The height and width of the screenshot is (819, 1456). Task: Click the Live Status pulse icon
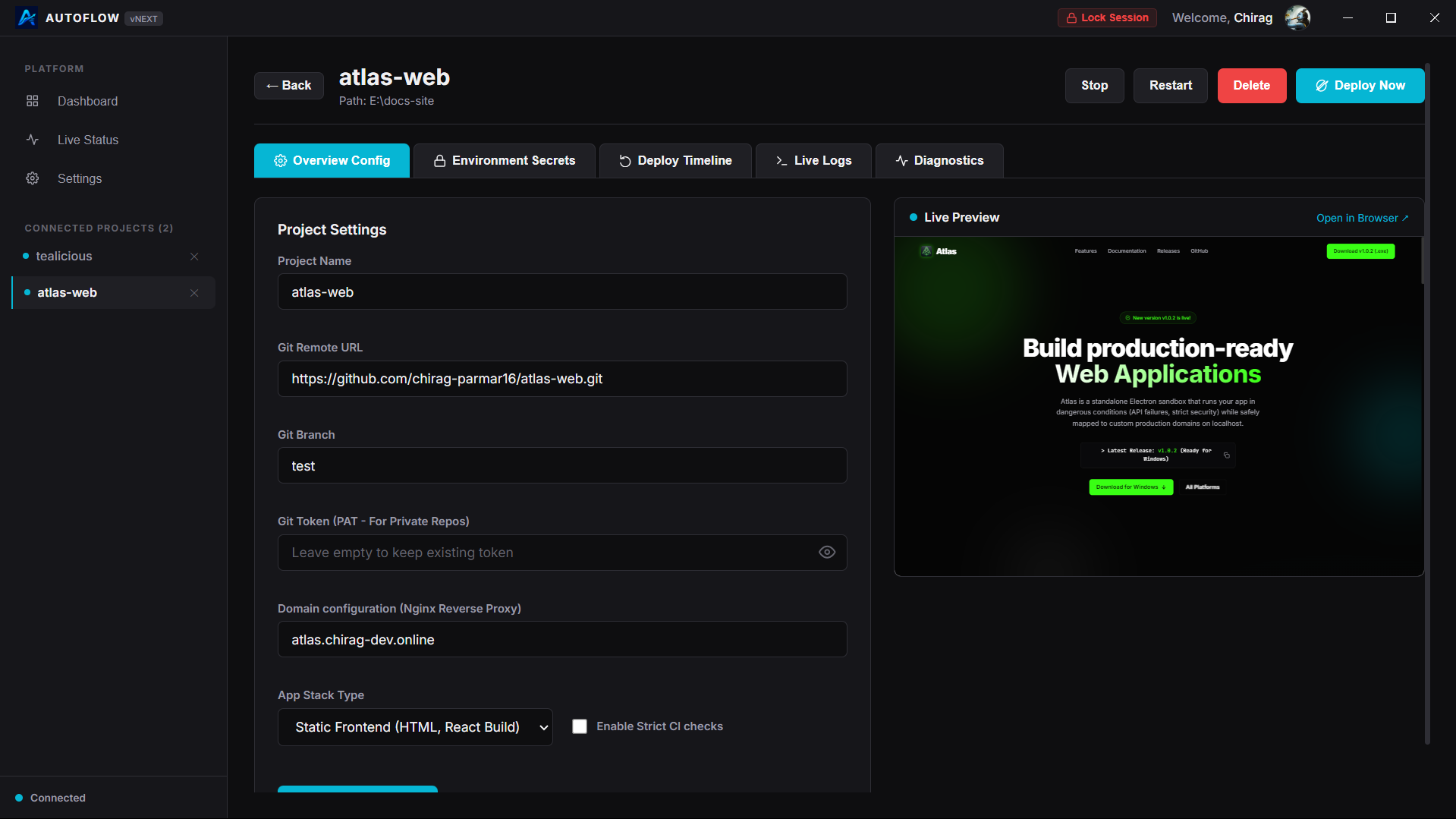click(x=33, y=140)
